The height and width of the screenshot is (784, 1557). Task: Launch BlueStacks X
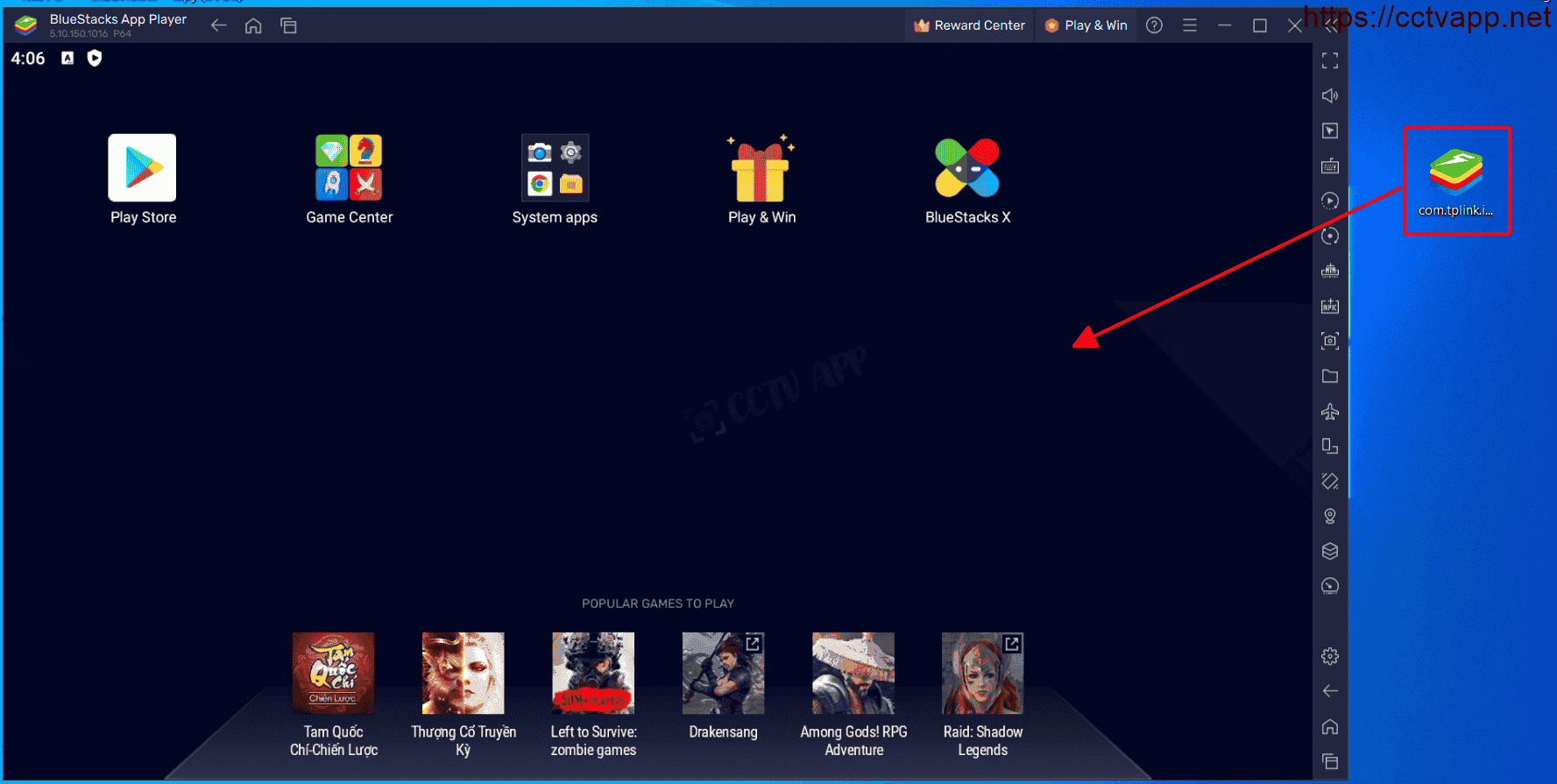tap(967, 168)
